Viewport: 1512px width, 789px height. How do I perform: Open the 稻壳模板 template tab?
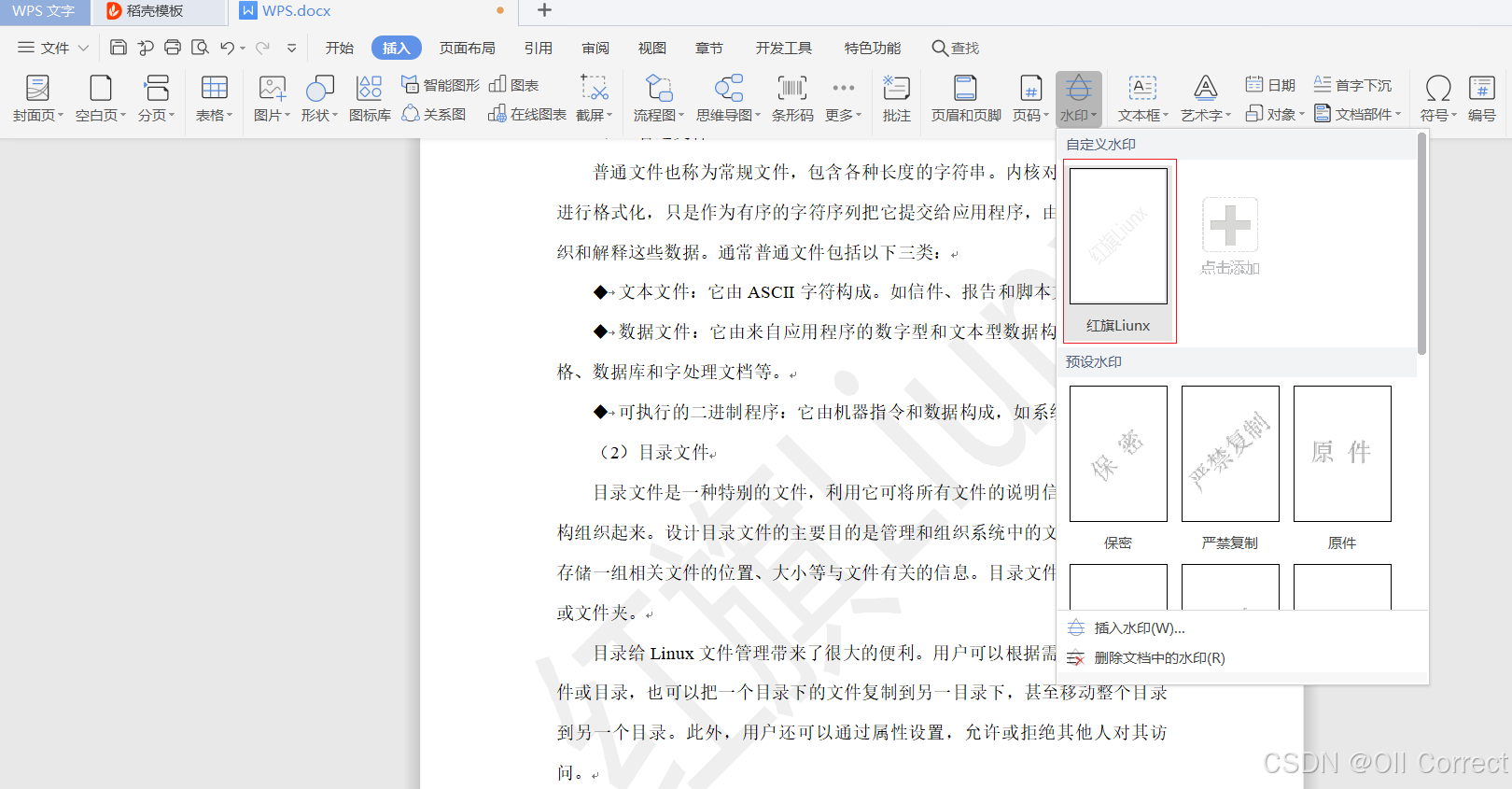(x=159, y=11)
